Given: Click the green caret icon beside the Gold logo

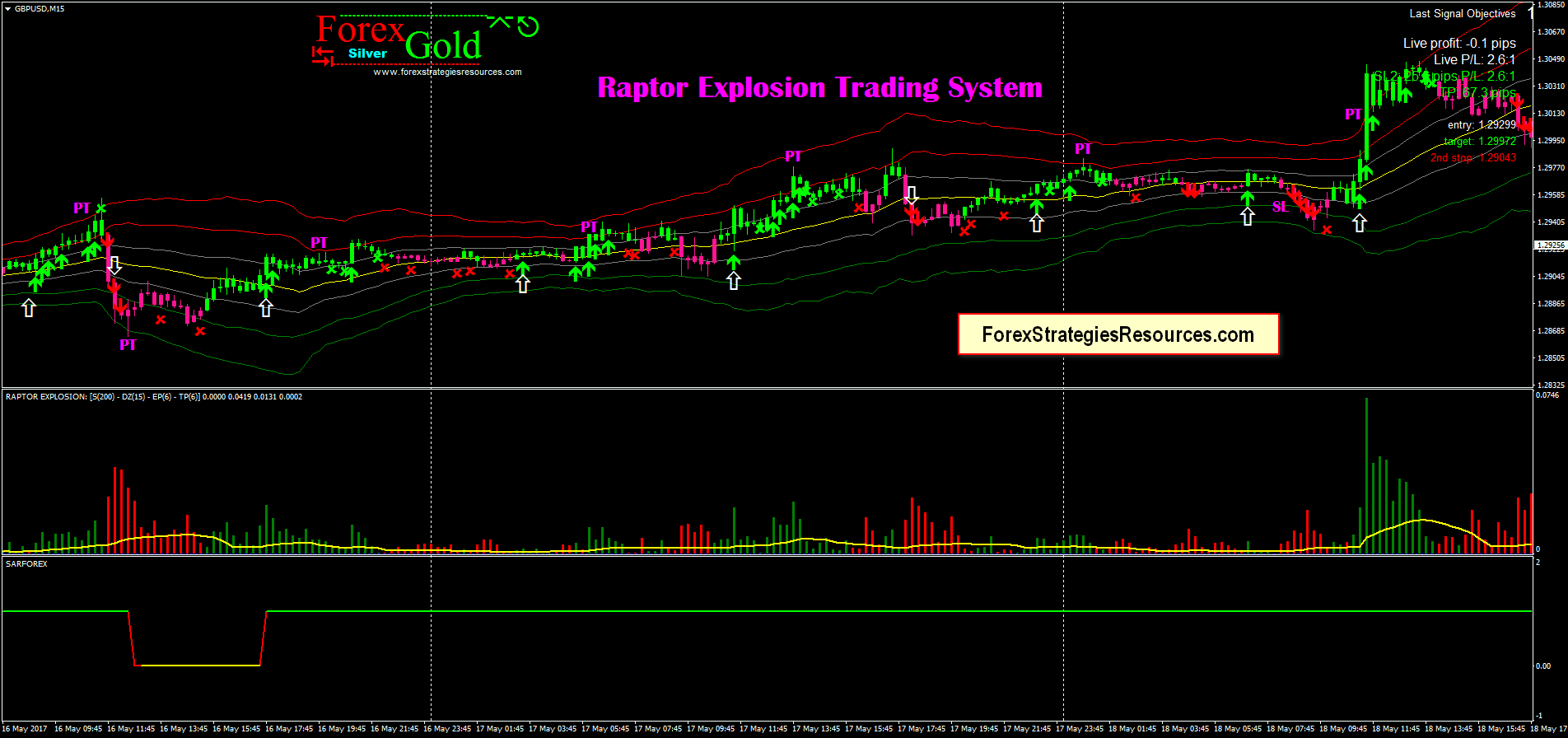Looking at the screenshot, I should click(500, 21).
